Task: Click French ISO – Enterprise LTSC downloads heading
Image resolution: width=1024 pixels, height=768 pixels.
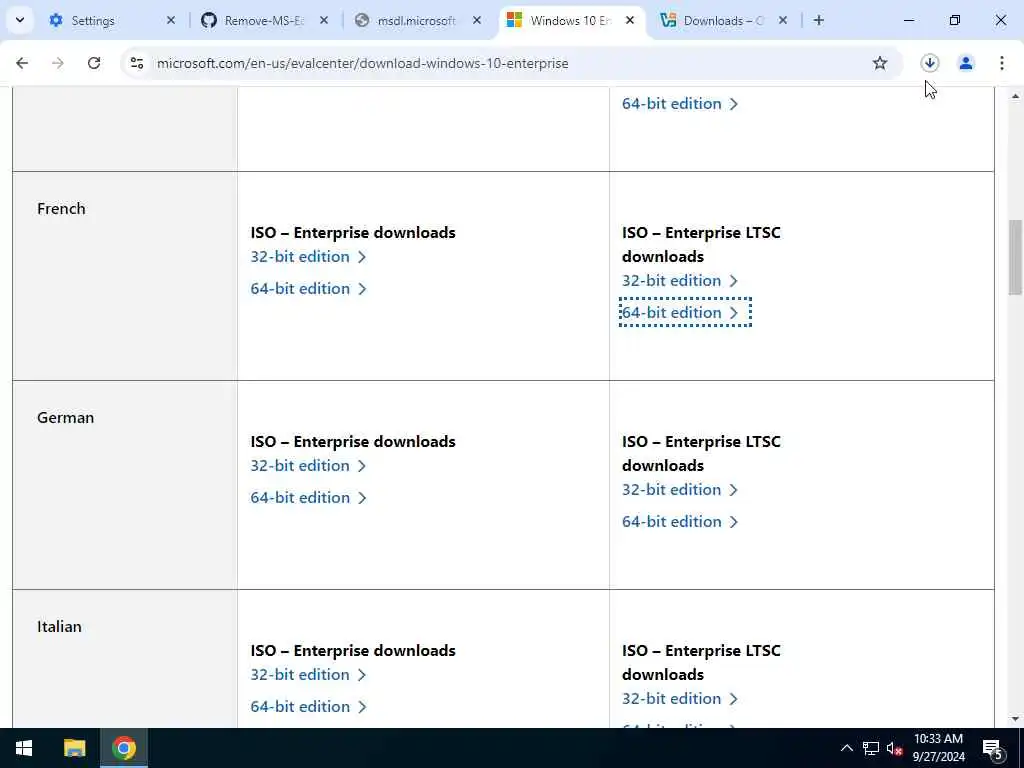Action: click(x=701, y=244)
